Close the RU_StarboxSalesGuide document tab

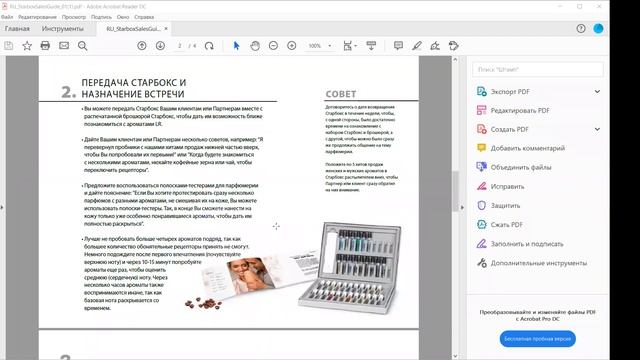point(166,29)
